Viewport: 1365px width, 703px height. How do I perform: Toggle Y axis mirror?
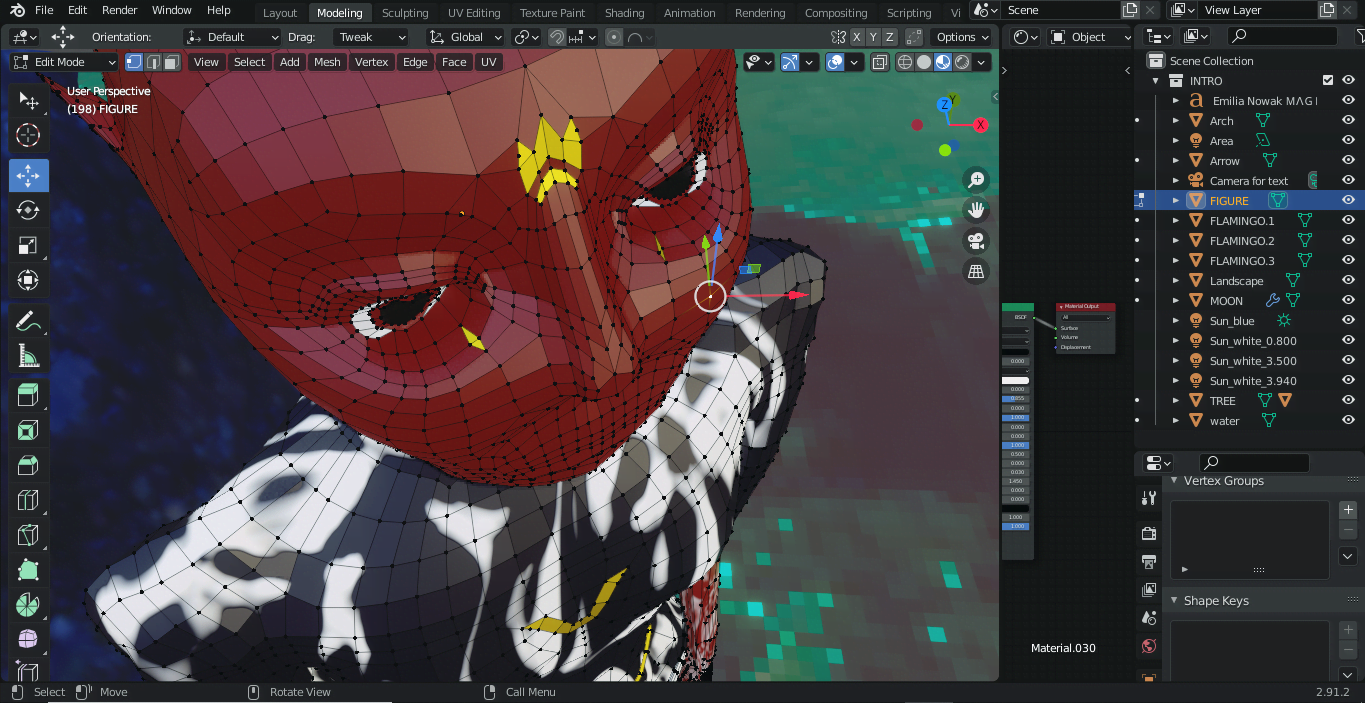click(873, 37)
